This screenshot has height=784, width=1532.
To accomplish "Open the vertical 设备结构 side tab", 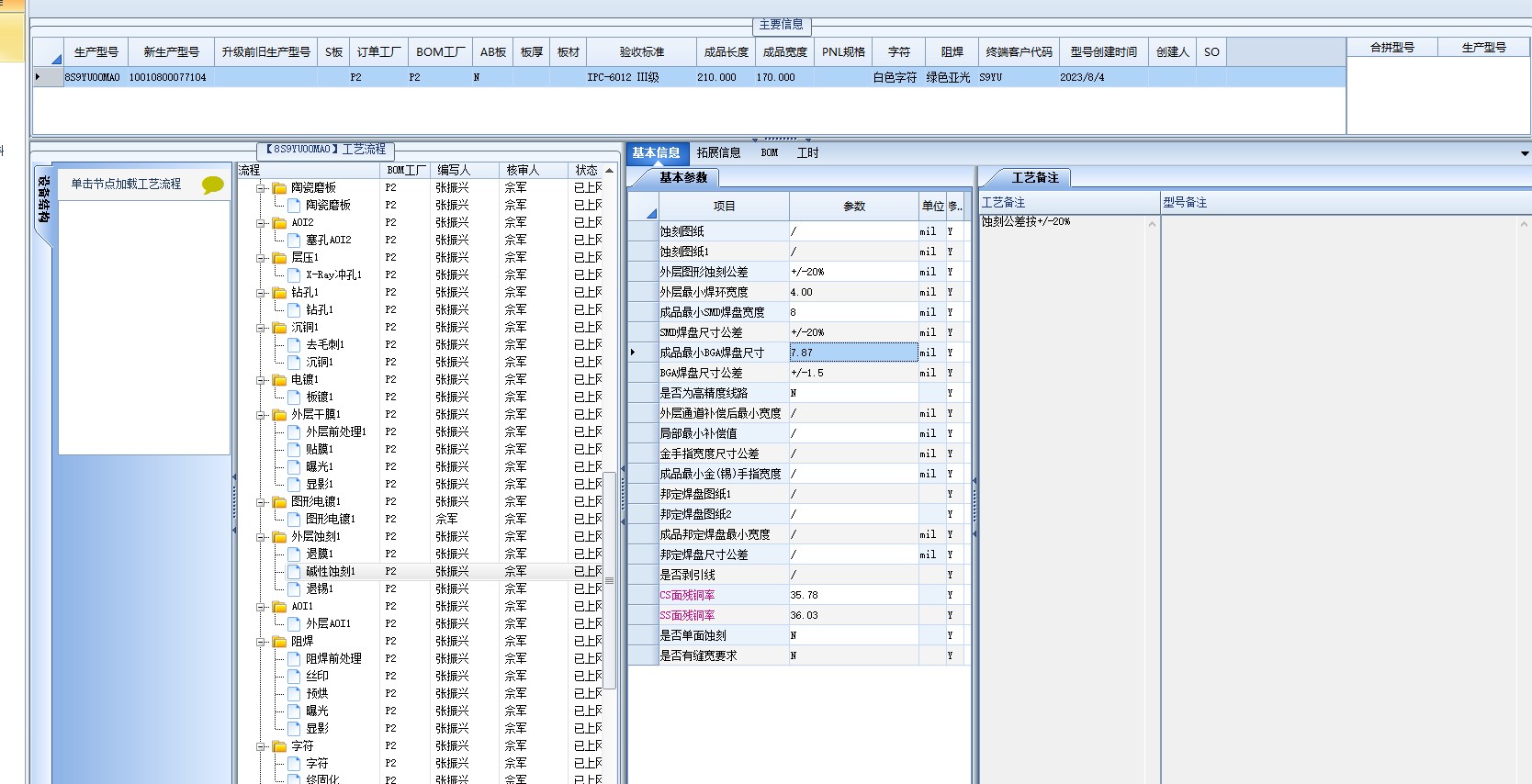I will pyautogui.click(x=43, y=200).
